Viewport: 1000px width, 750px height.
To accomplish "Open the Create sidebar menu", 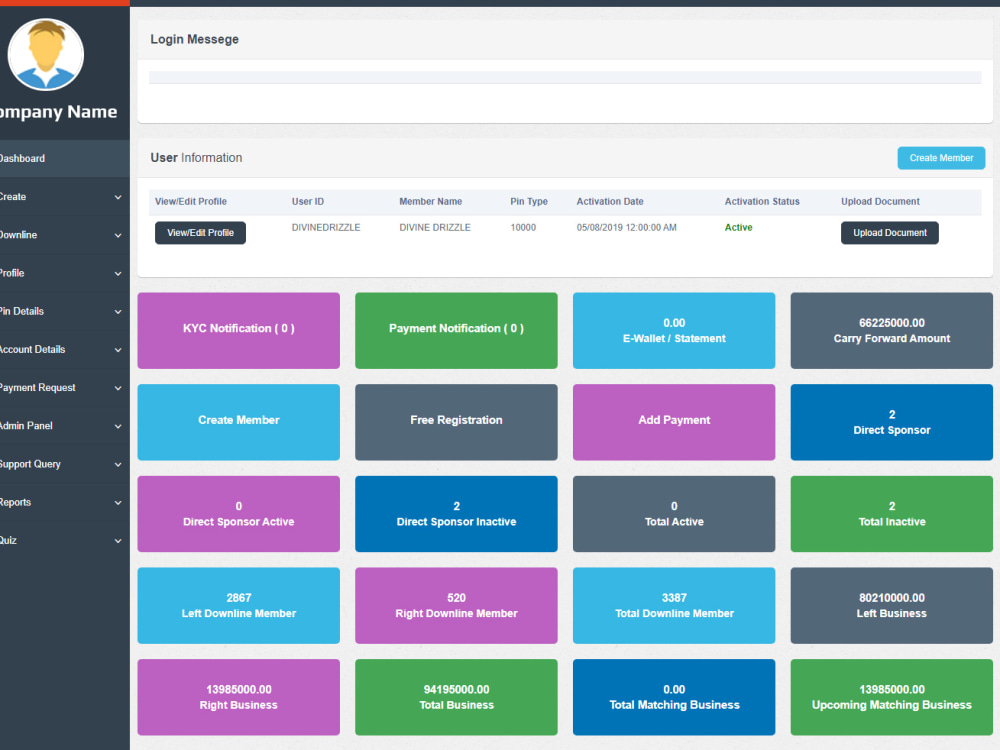I will pyautogui.click(x=64, y=196).
